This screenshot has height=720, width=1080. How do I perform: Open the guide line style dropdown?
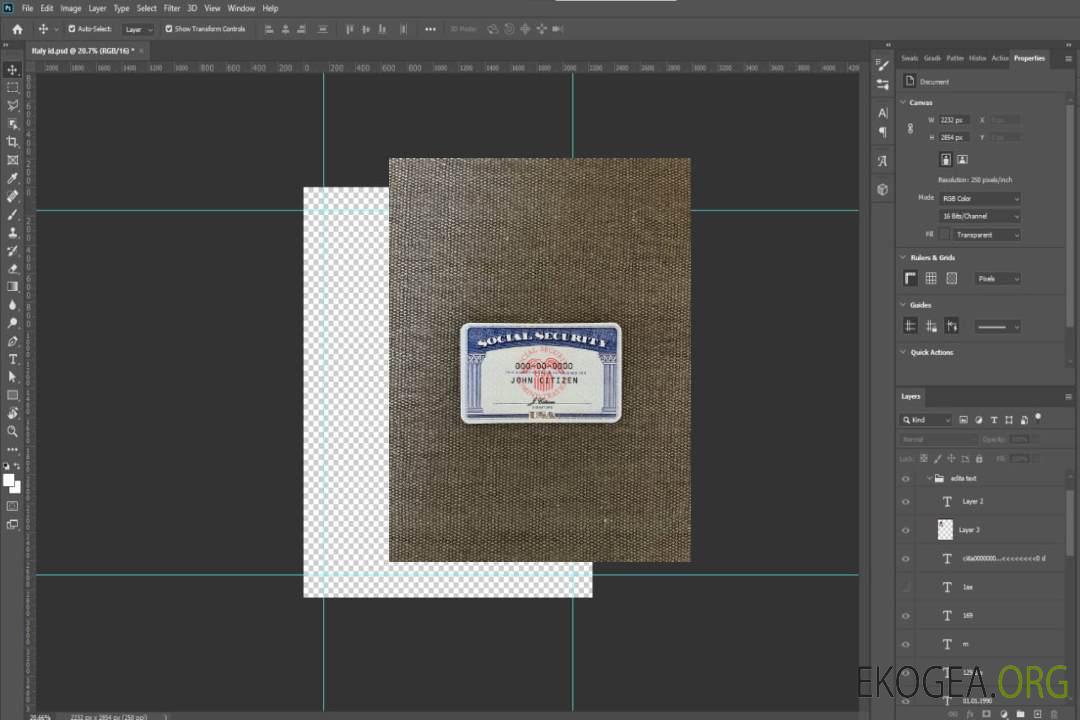tap(997, 327)
